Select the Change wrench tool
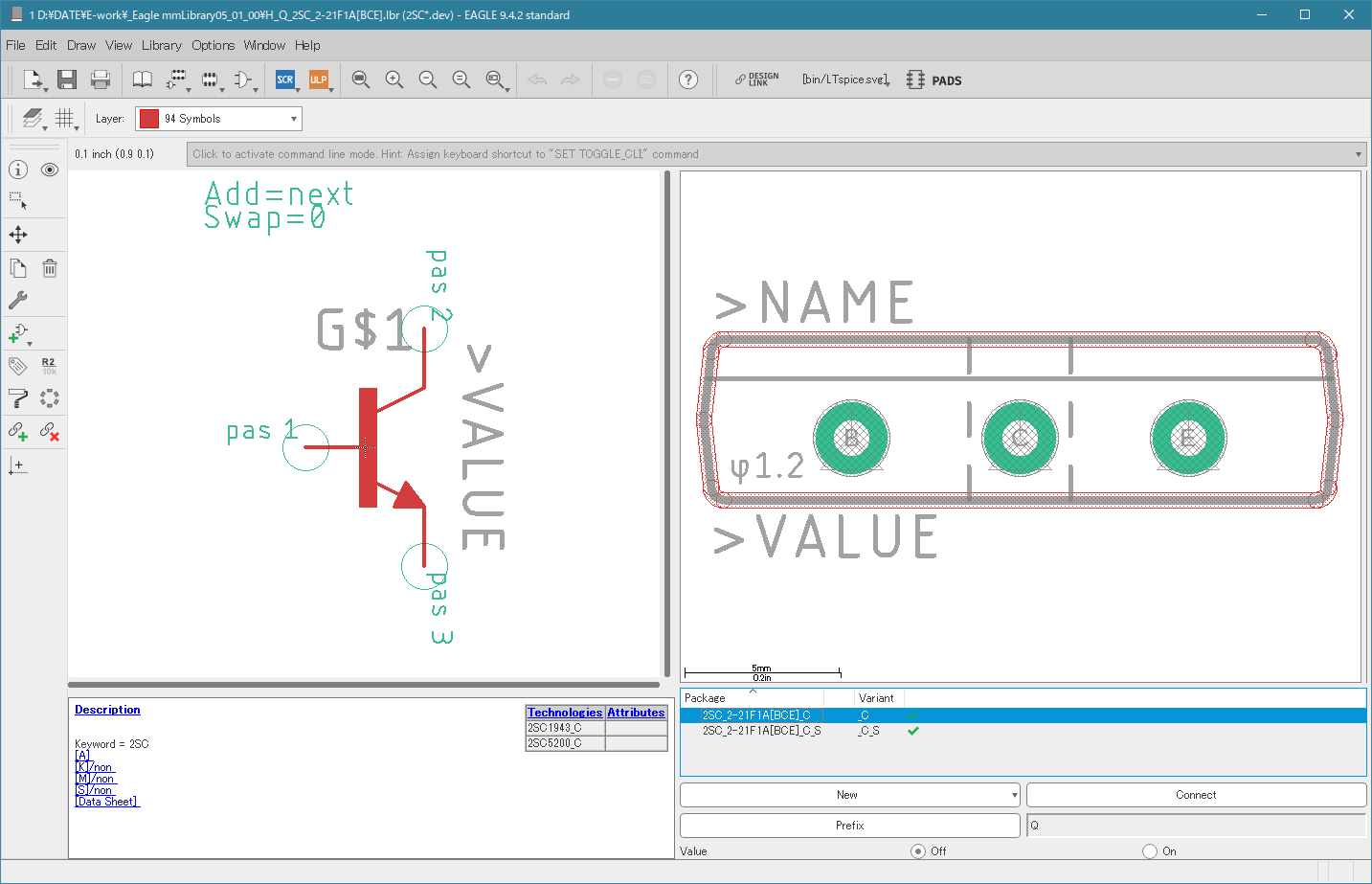The height and width of the screenshot is (884, 1372). 18,300
